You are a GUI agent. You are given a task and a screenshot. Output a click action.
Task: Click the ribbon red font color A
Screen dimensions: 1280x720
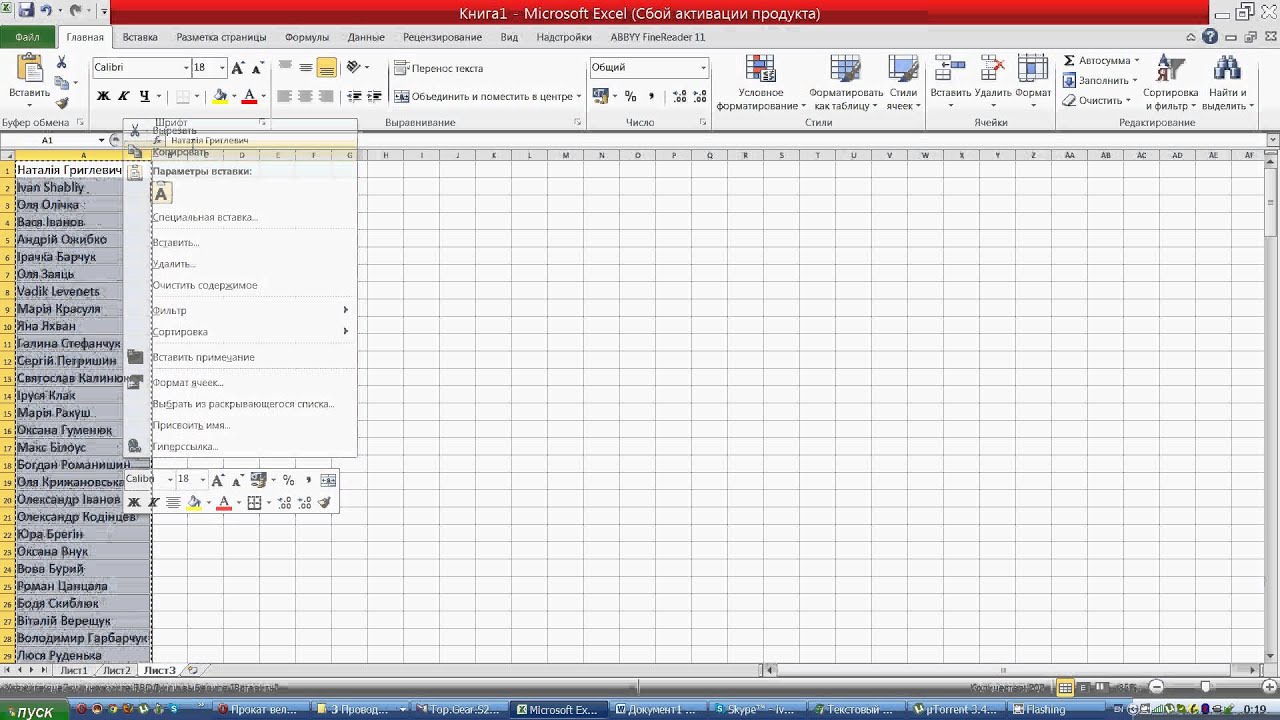pos(250,96)
